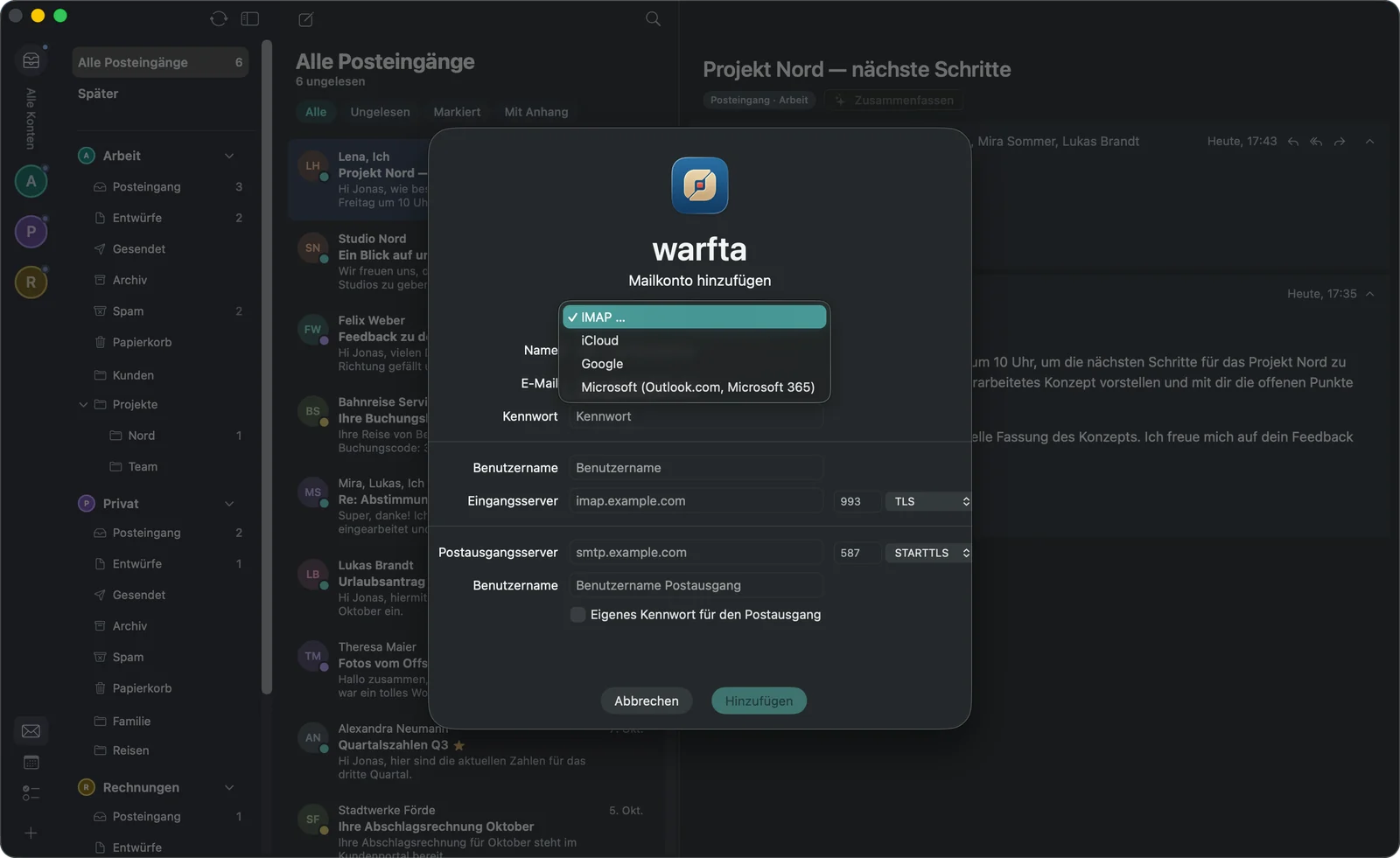1400x858 pixels.
Task: Open the tasks list icon in bottom rail
Action: (31, 793)
